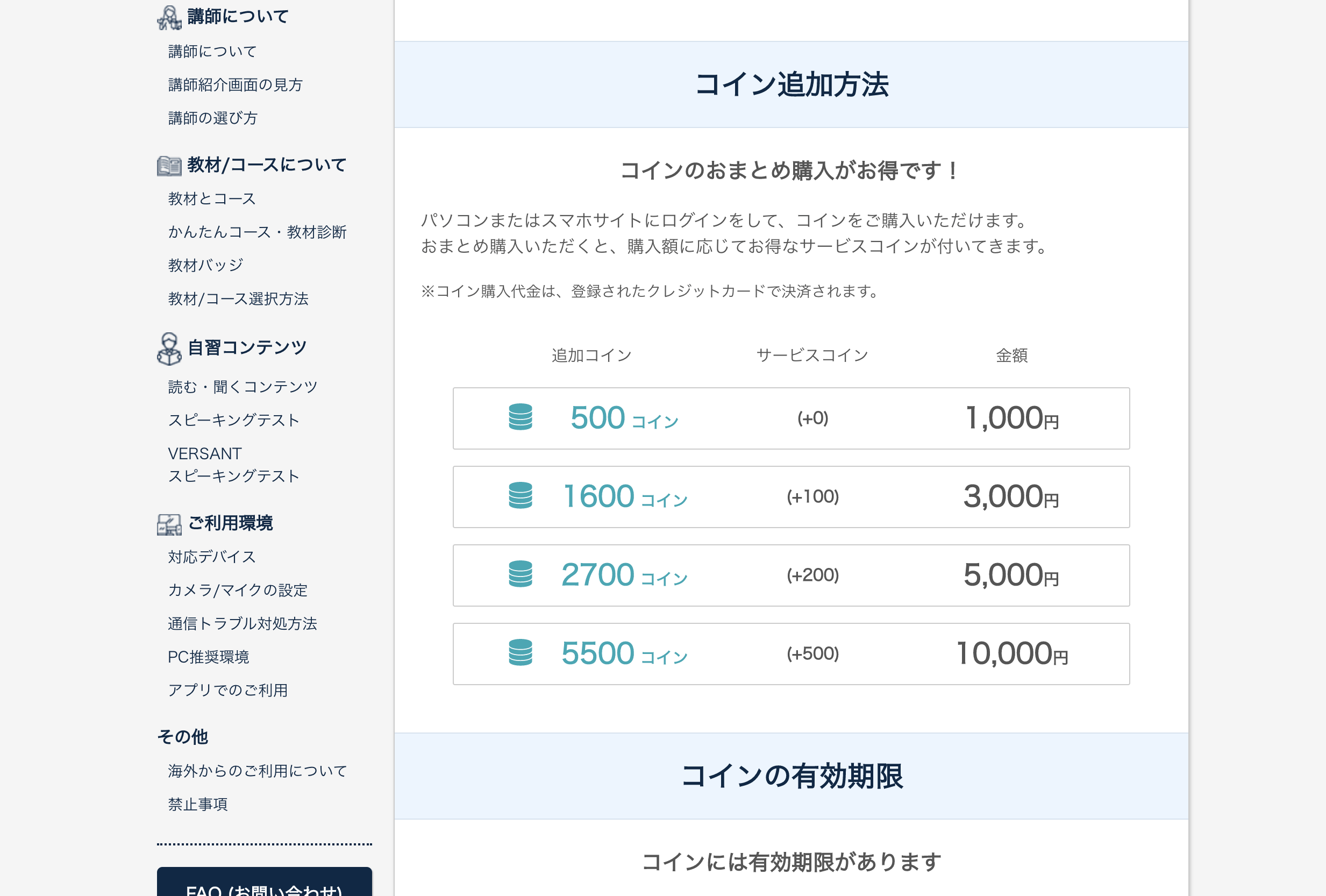The height and width of the screenshot is (896, 1326).
Task: Click the 追加コイン column header
Action: tap(591, 355)
